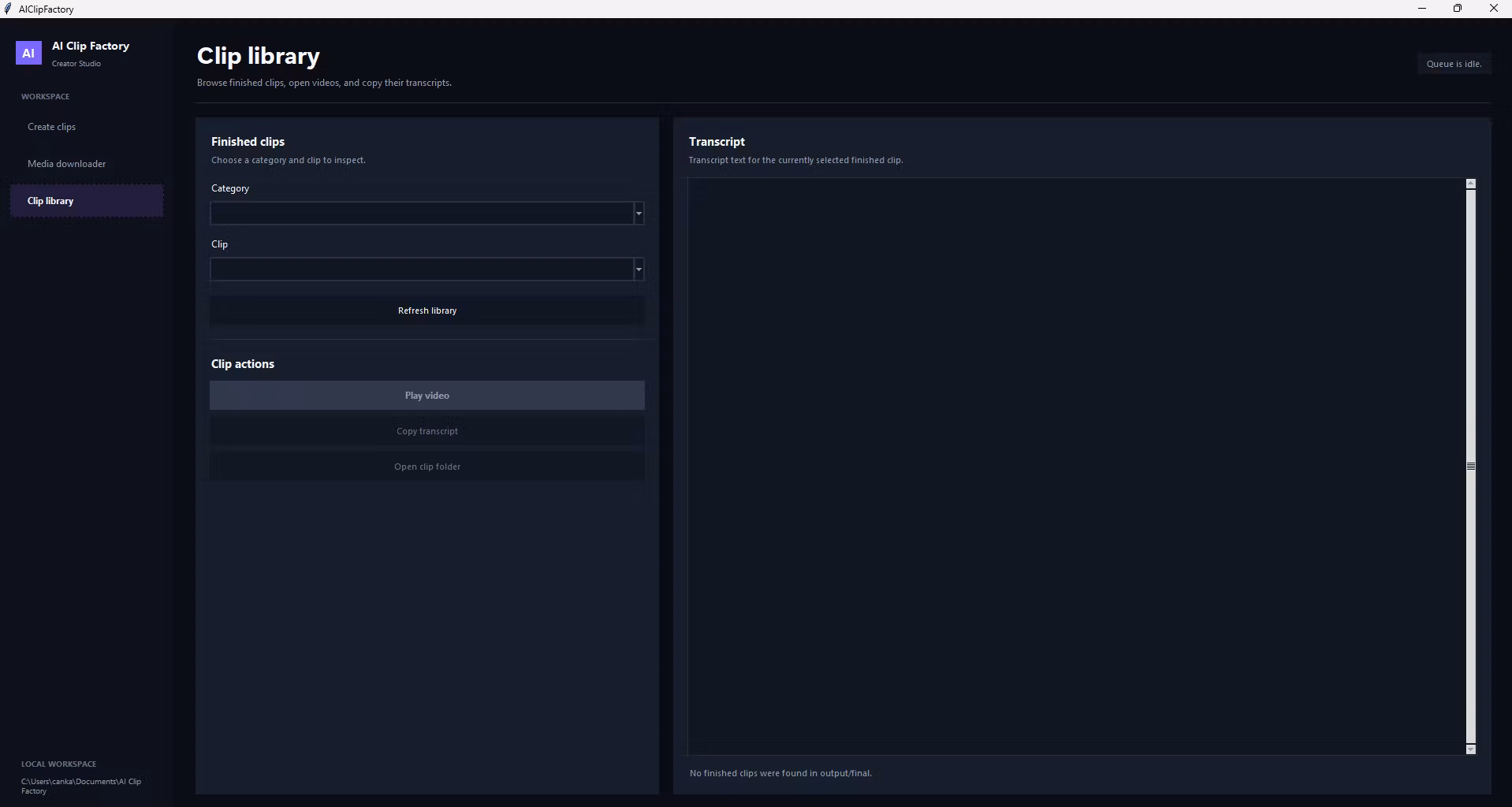Close the AIClipFactory window

pos(1493,9)
